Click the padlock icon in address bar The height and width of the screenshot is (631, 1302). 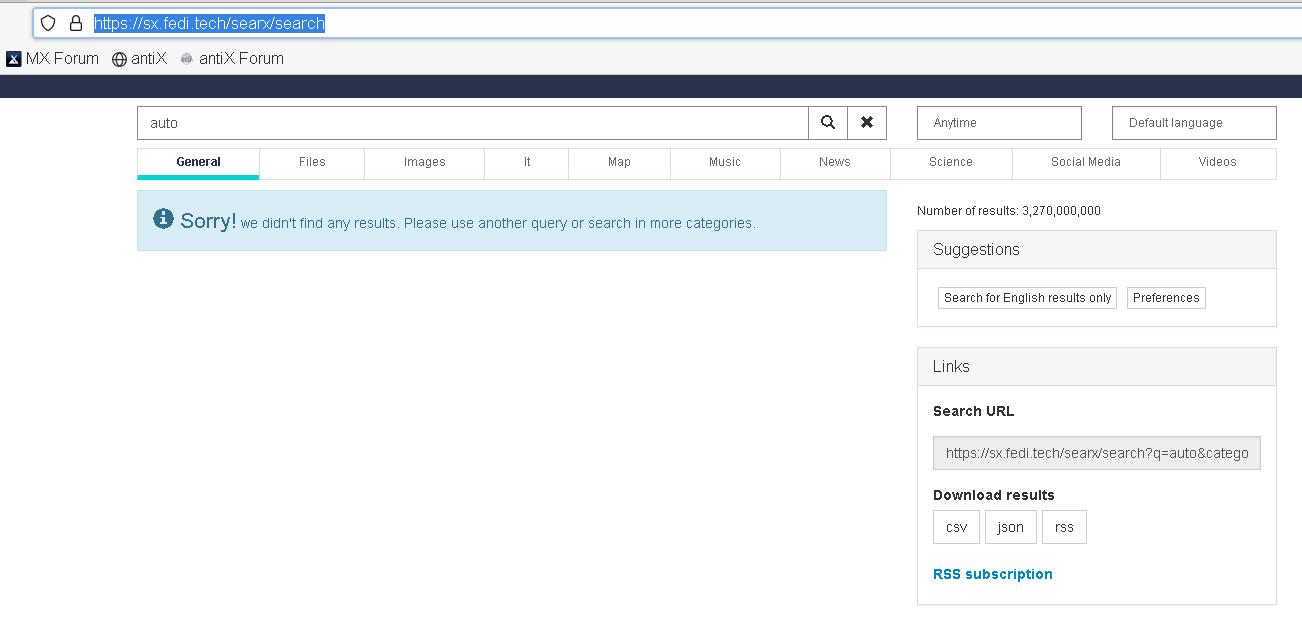tap(75, 22)
